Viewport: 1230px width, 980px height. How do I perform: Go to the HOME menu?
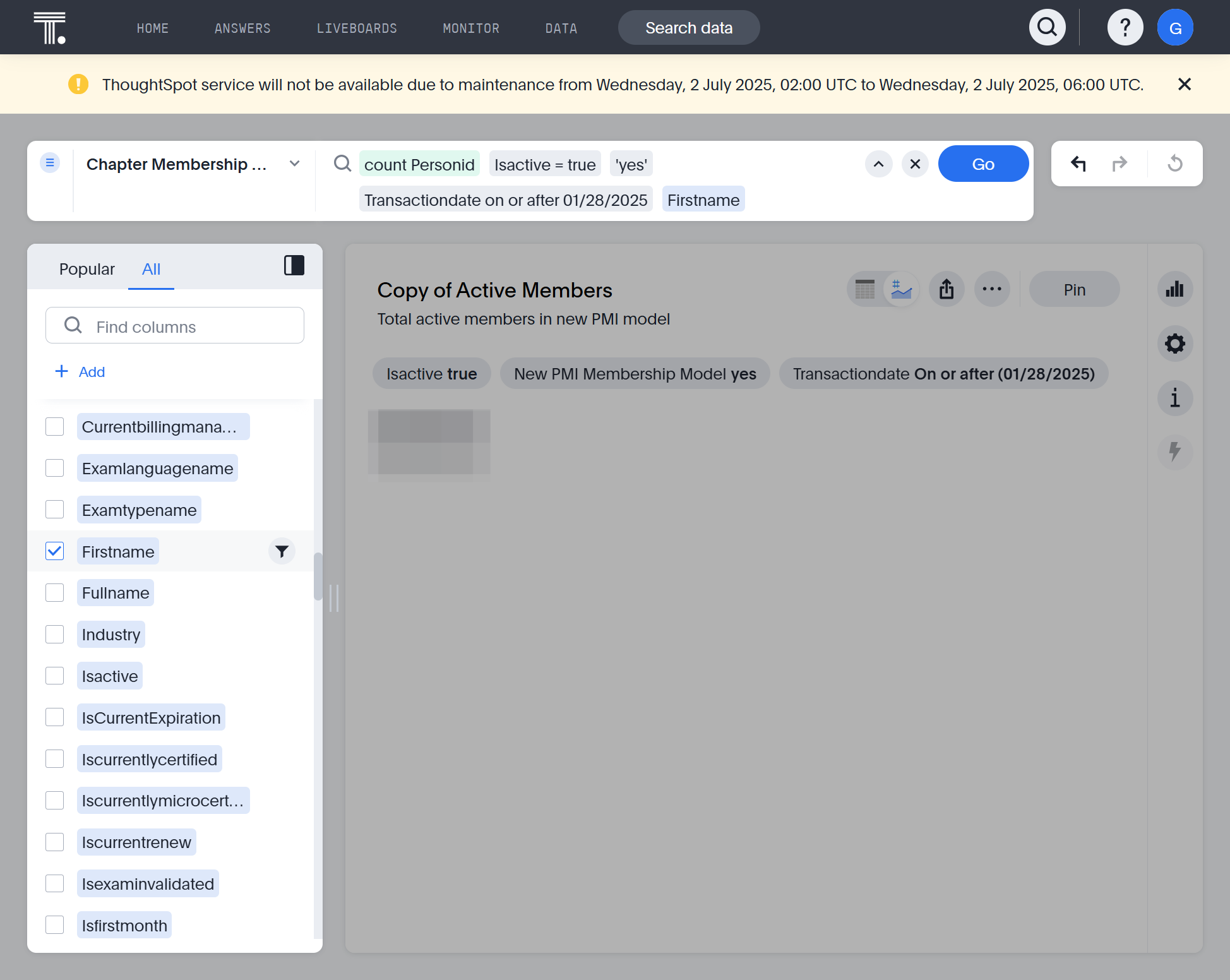point(153,28)
